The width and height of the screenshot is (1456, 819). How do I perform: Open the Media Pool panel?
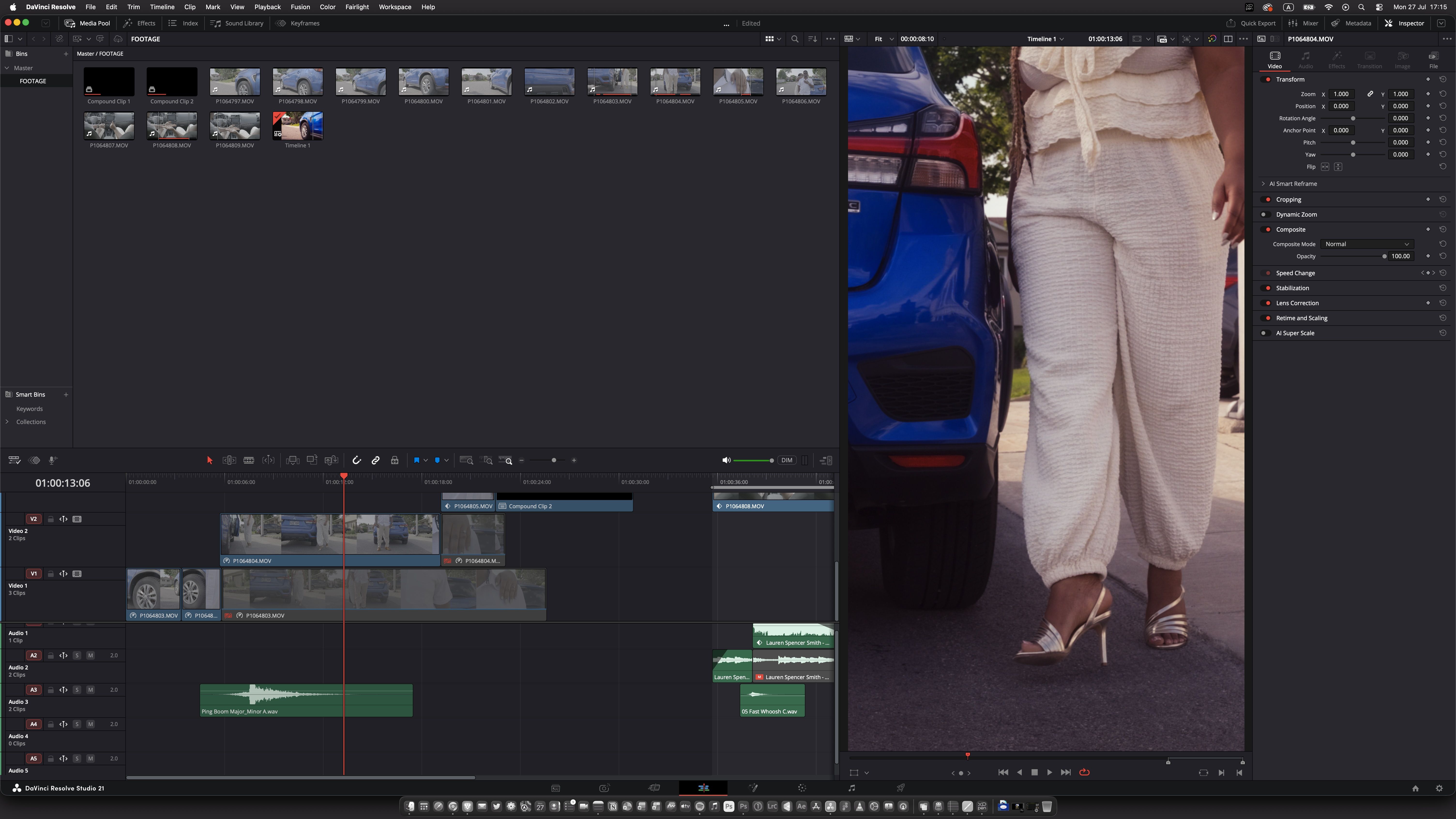(x=88, y=23)
